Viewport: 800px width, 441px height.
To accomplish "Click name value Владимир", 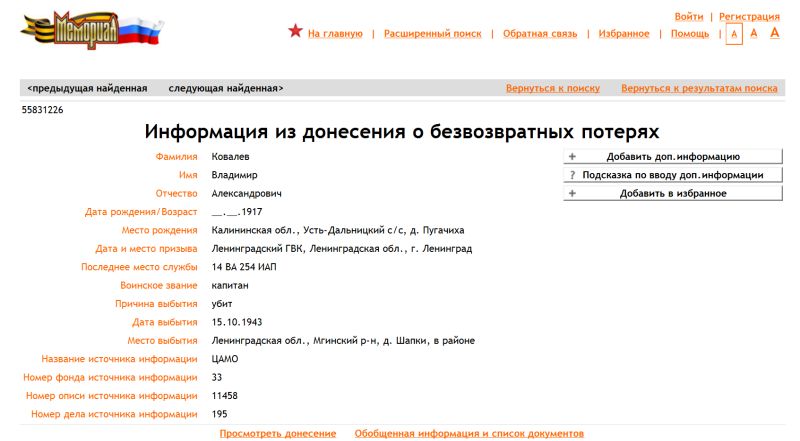I will (x=235, y=175).
